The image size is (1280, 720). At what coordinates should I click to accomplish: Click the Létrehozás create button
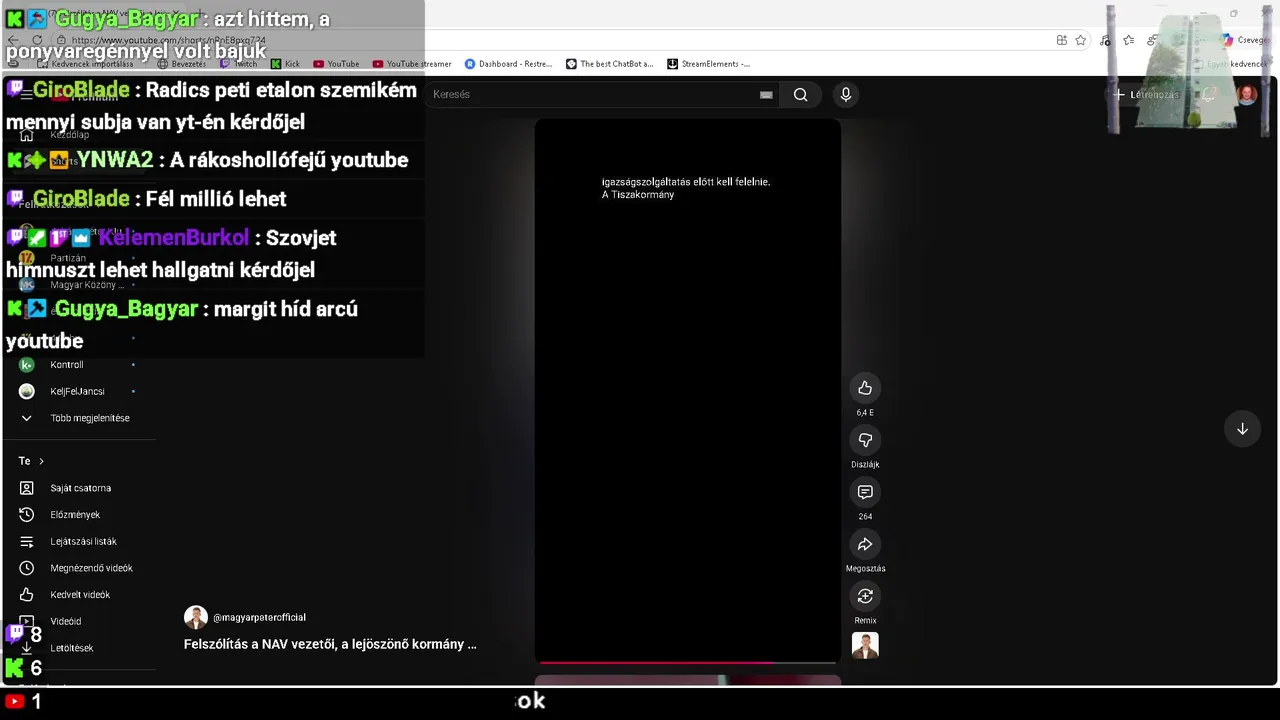[x=1147, y=94]
